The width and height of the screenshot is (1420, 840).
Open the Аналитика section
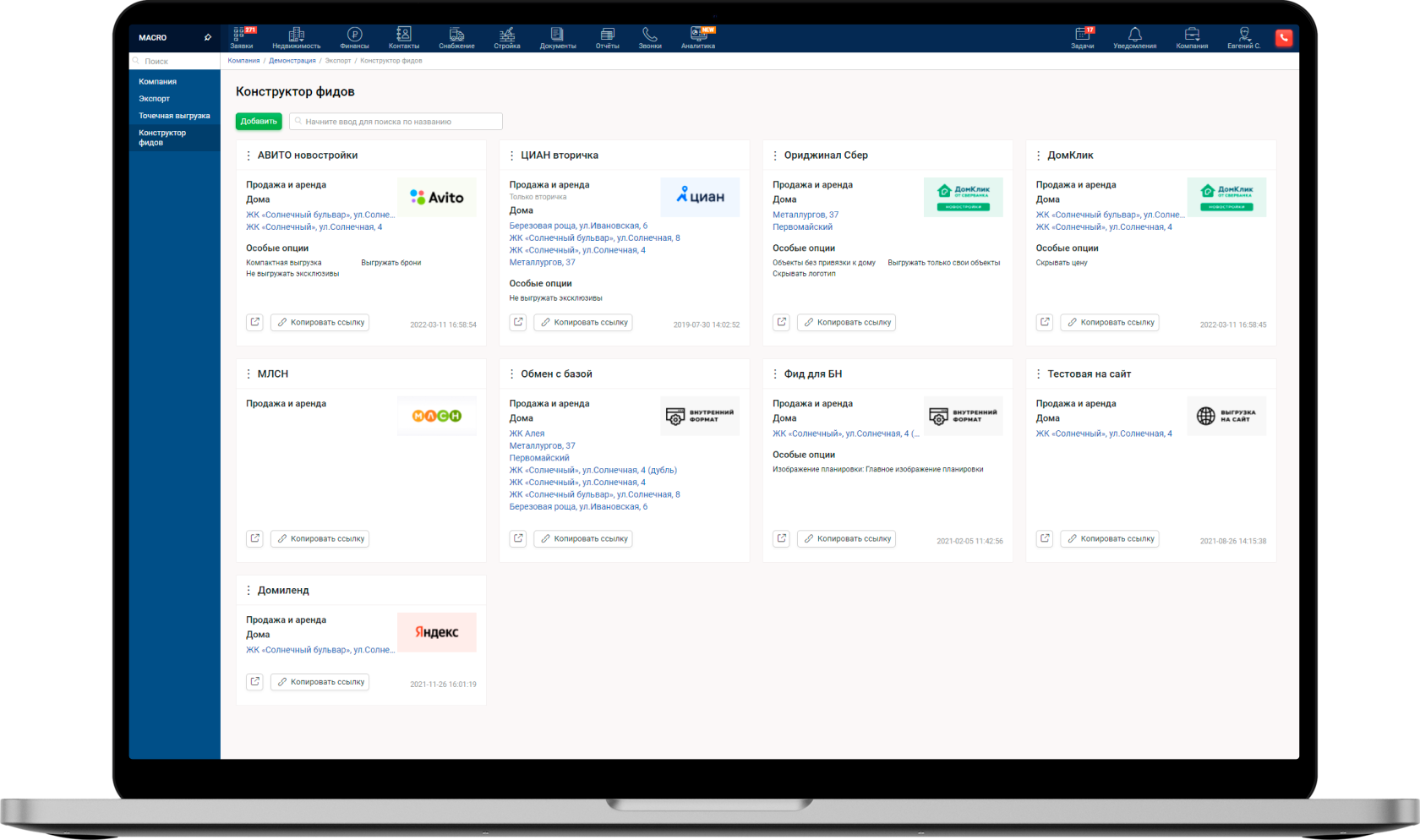698,38
